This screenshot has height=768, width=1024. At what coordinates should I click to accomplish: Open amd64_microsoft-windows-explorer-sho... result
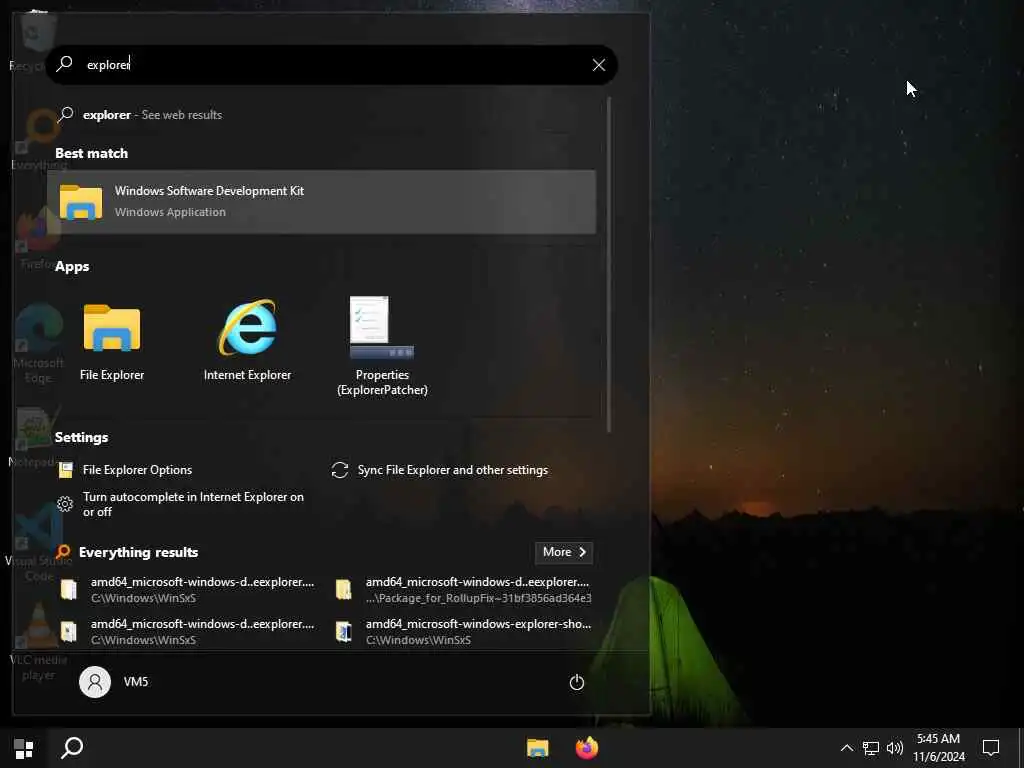pyautogui.click(x=463, y=632)
